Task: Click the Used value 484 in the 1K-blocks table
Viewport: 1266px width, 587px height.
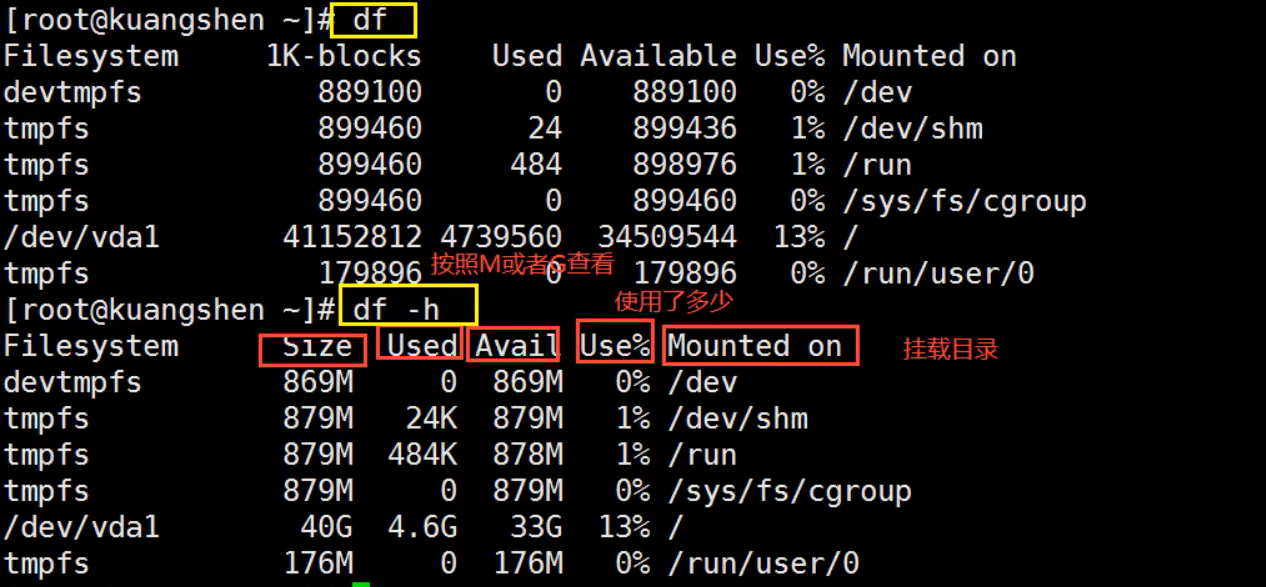Action: click(536, 164)
